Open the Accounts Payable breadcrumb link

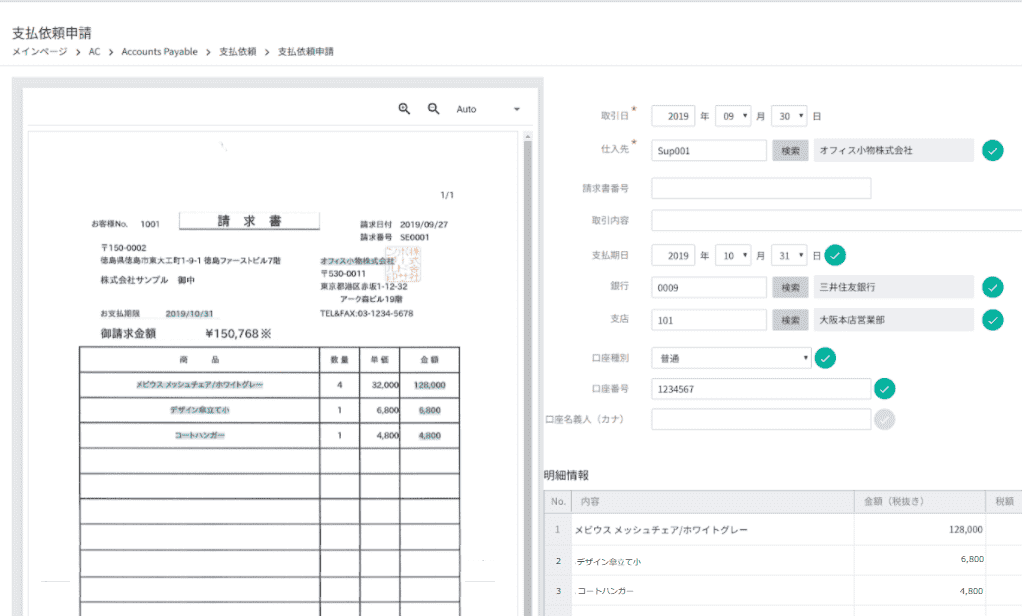point(159,51)
